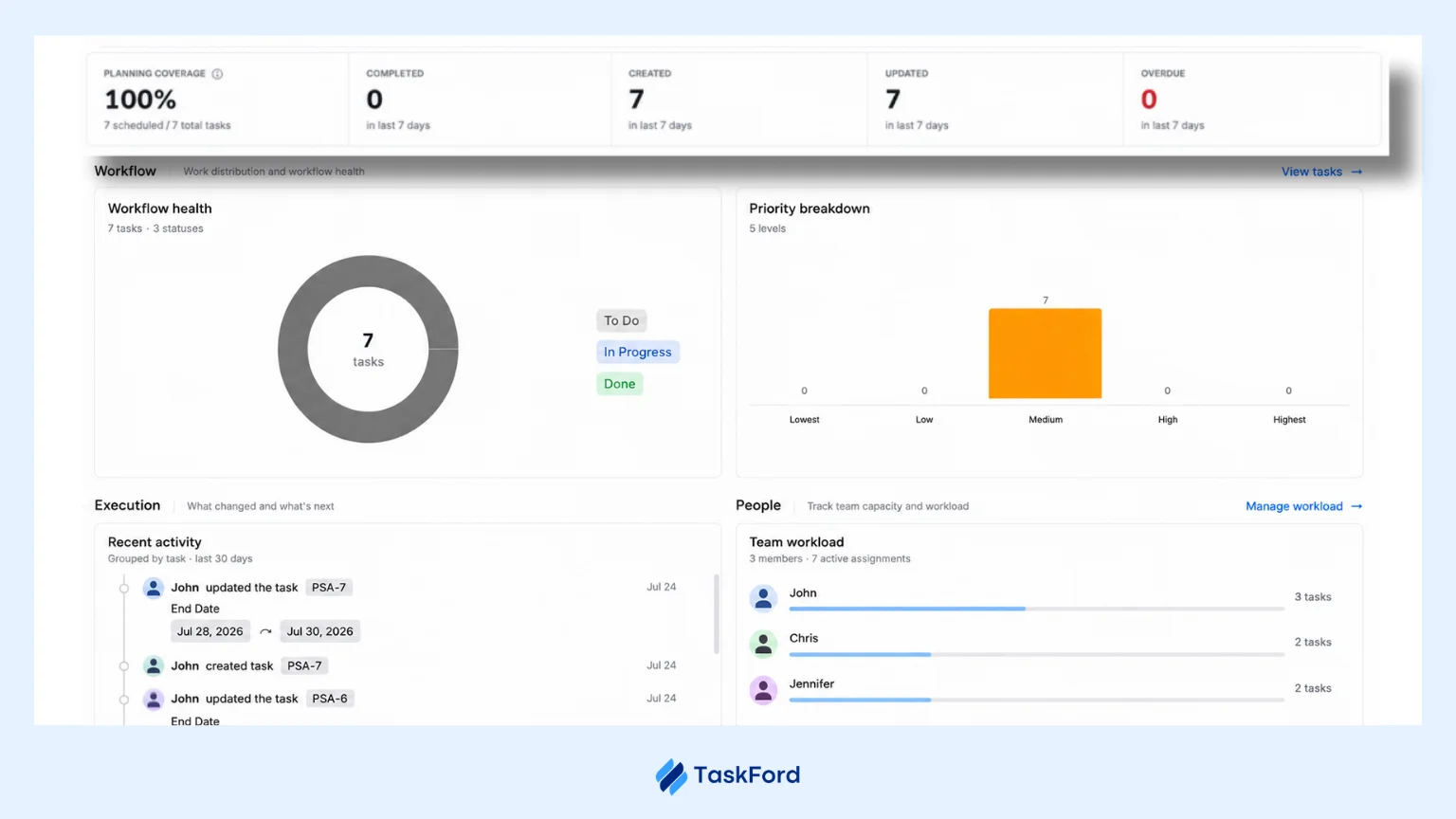Click the Completed count '0' in last 7 days
Image resolution: width=1456 pixels, height=819 pixels.
click(374, 100)
